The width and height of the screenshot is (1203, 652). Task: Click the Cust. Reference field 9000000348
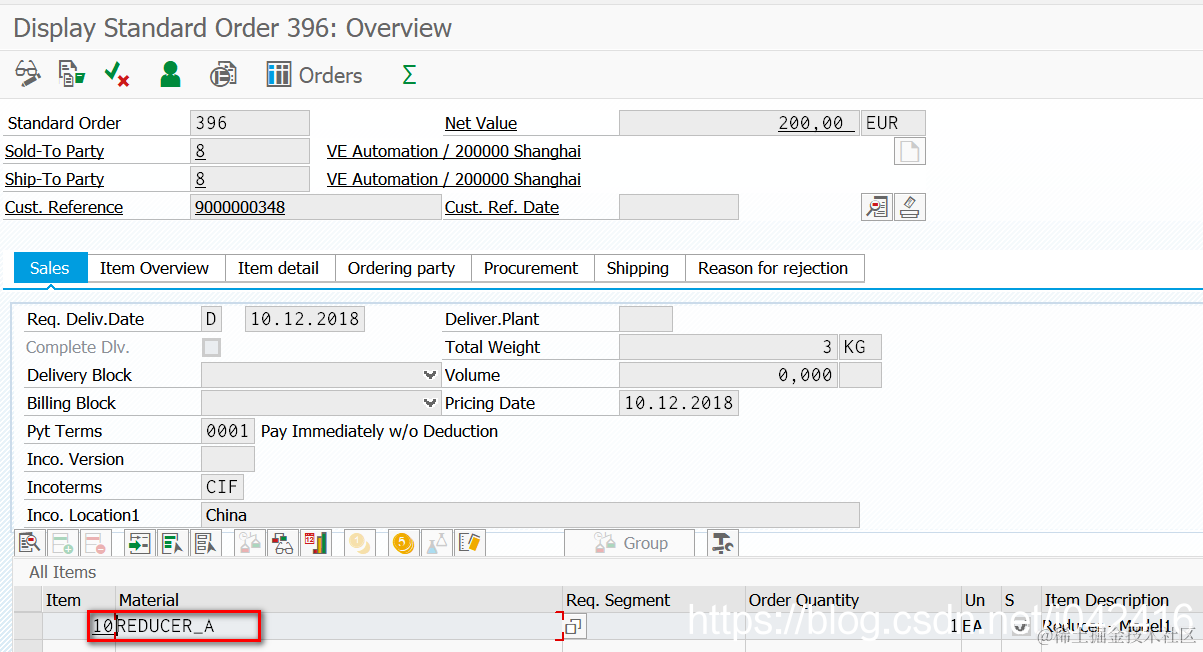tap(316, 207)
